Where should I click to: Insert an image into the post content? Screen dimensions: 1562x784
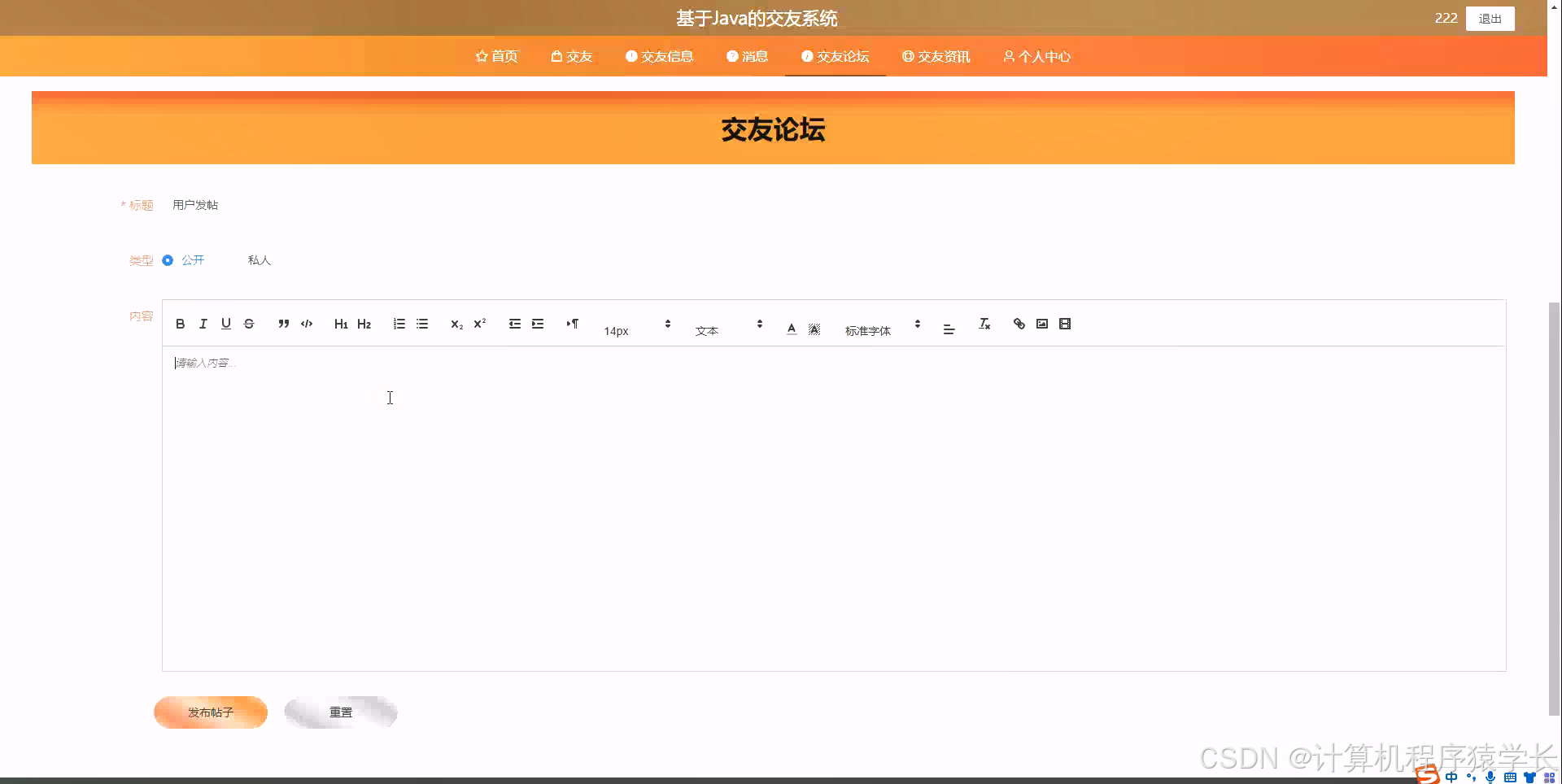(x=1041, y=324)
